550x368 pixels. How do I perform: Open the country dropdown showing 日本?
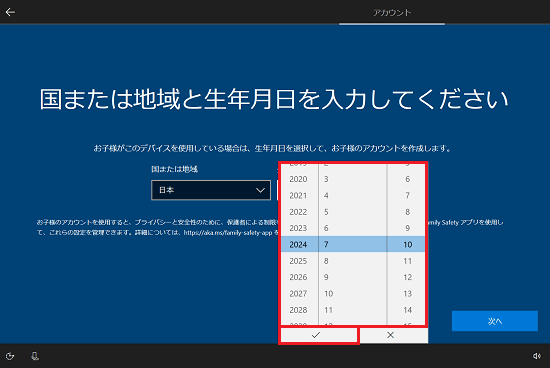tap(211, 190)
